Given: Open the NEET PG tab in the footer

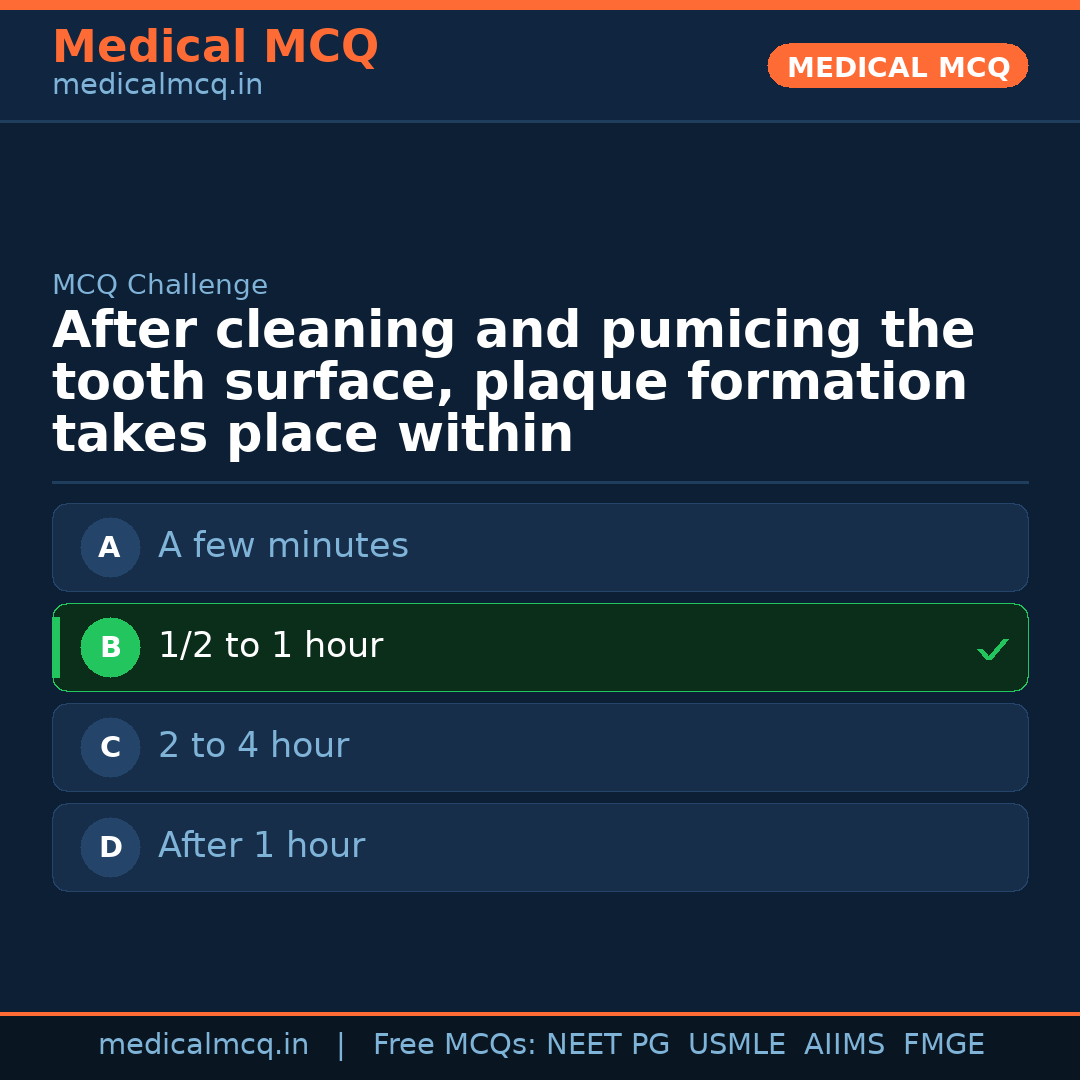Looking at the screenshot, I should (607, 1044).
